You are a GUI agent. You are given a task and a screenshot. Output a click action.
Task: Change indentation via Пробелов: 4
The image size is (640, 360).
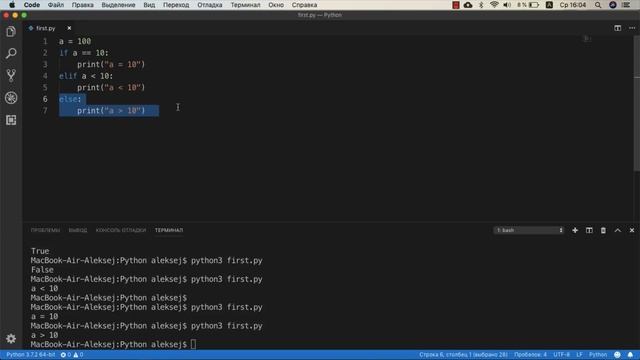click(530, 355)
